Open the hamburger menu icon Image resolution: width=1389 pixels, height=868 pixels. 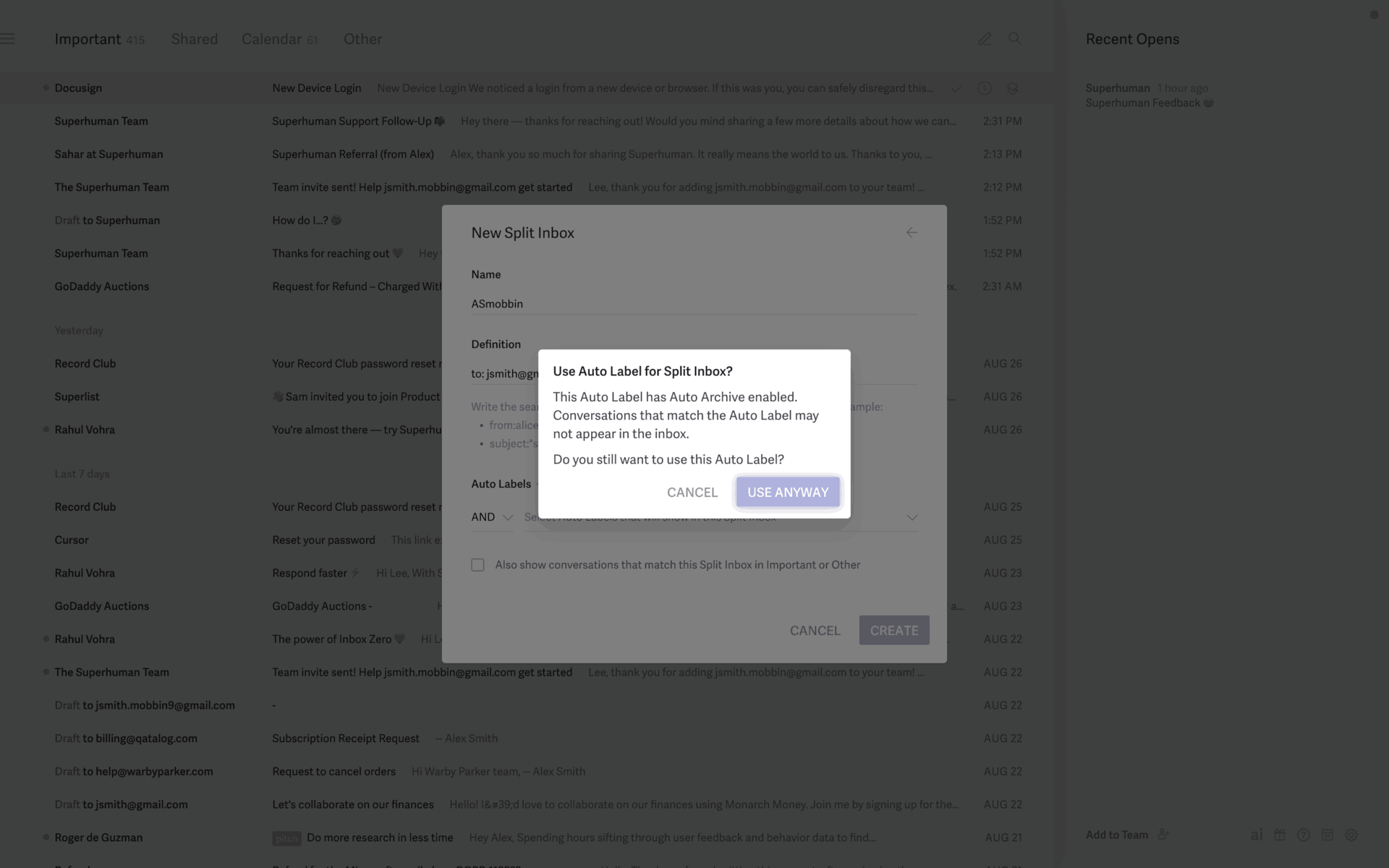7,39
